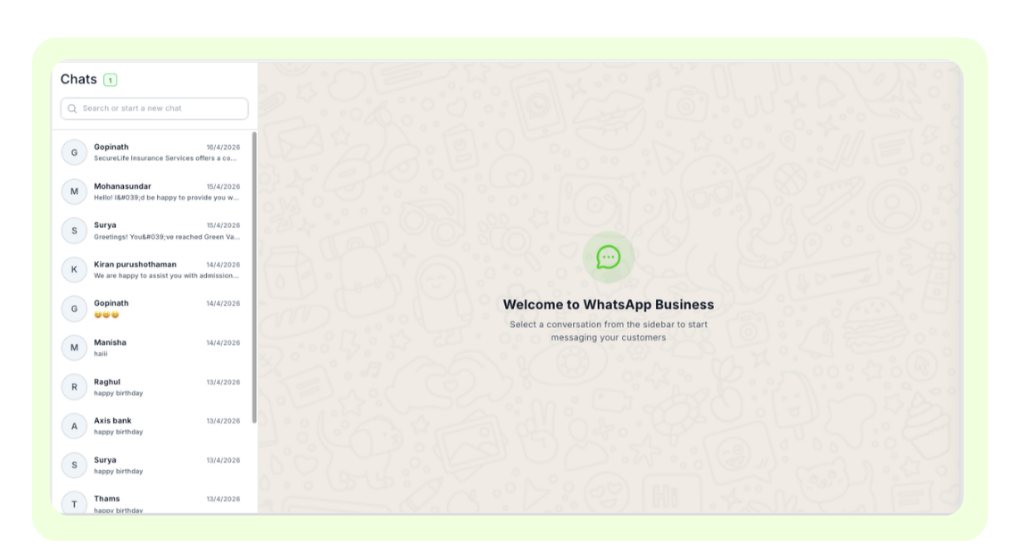Click the 16/4/2026 date on Gopinath chat

(x=223, y=148)
